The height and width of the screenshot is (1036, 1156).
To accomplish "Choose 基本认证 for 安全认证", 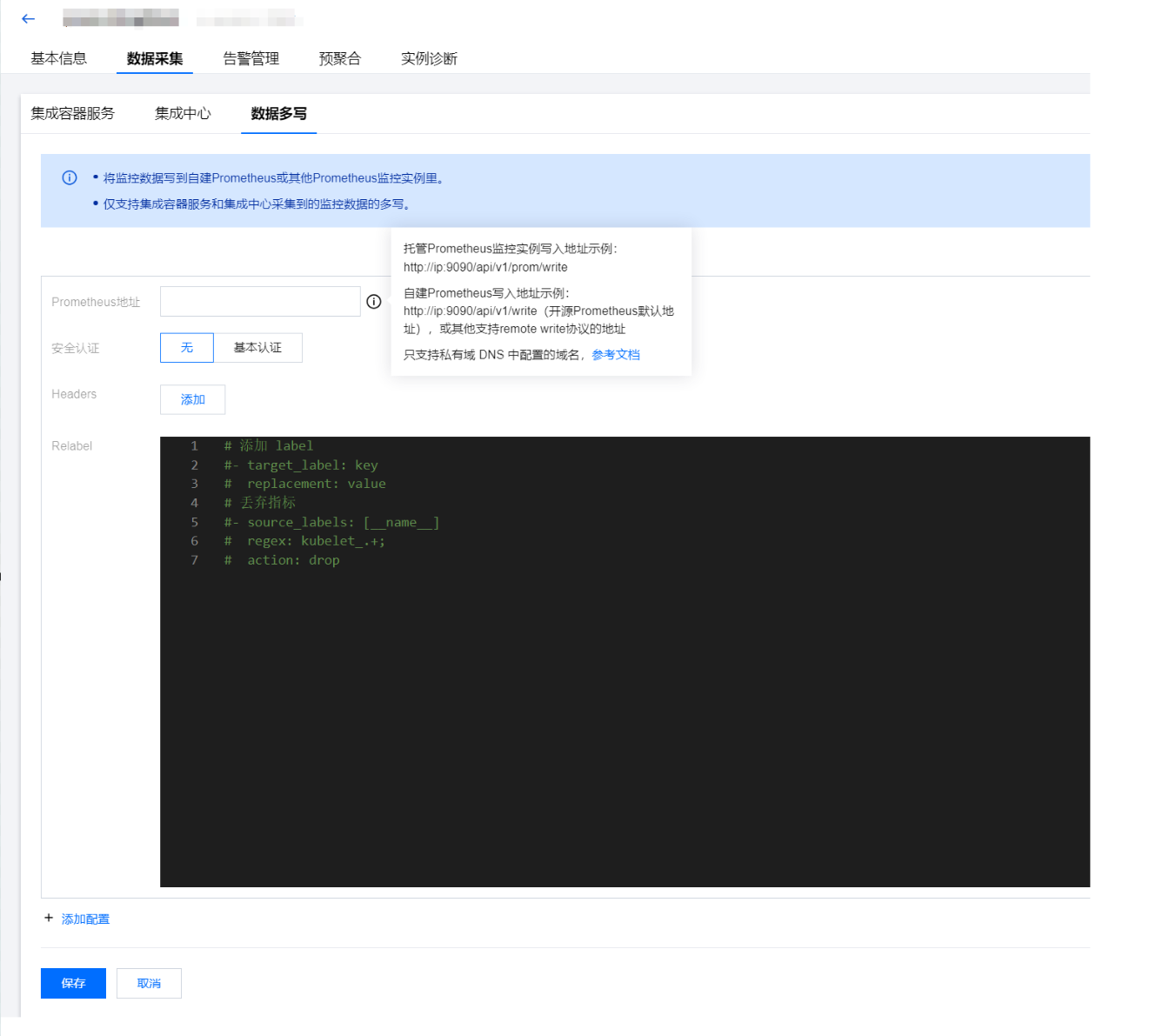I will coord(257,347).
